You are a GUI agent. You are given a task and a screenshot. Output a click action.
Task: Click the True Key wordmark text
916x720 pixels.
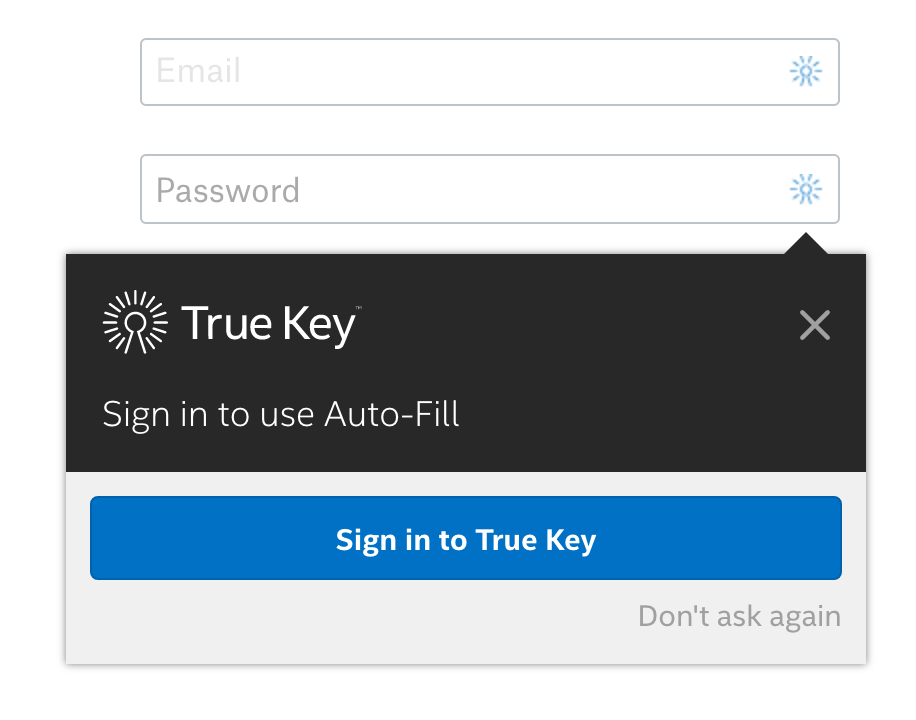point(268,324)
